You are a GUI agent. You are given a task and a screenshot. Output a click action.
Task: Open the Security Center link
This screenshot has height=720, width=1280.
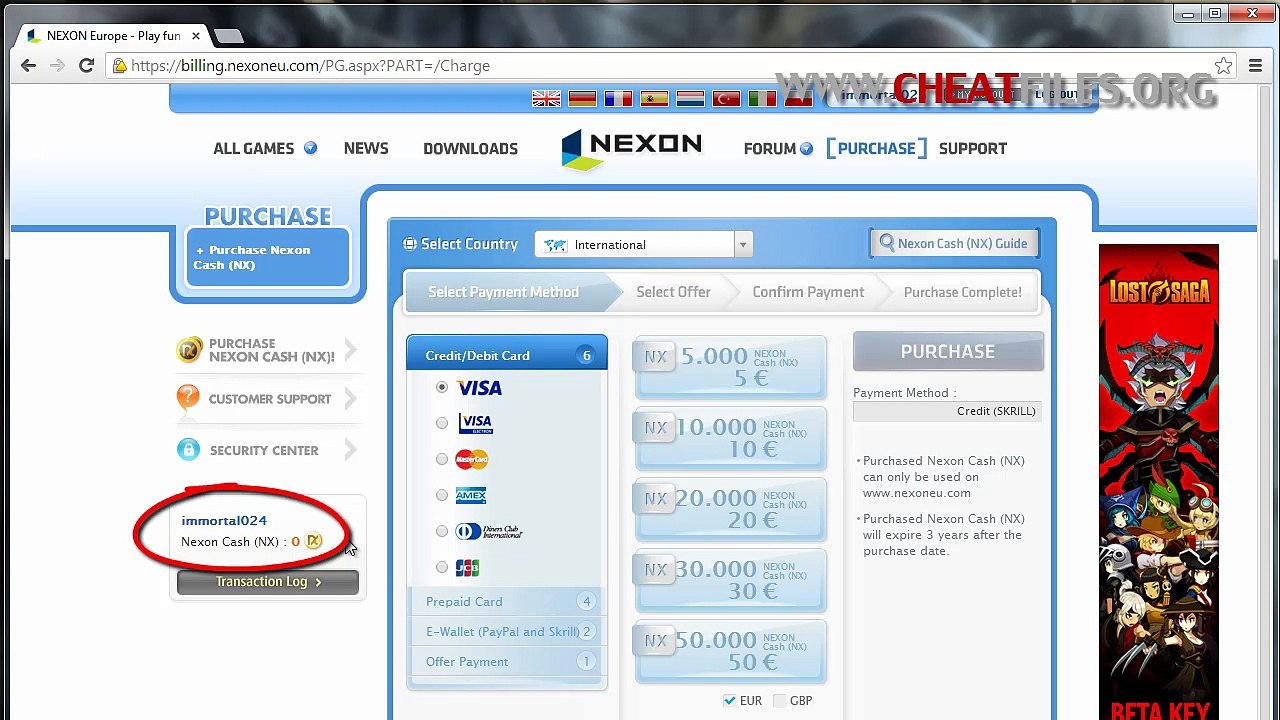[267, 450]
